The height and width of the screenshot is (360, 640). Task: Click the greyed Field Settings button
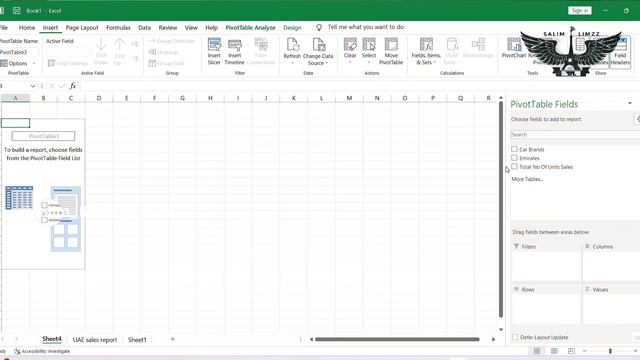click(68, 63)
